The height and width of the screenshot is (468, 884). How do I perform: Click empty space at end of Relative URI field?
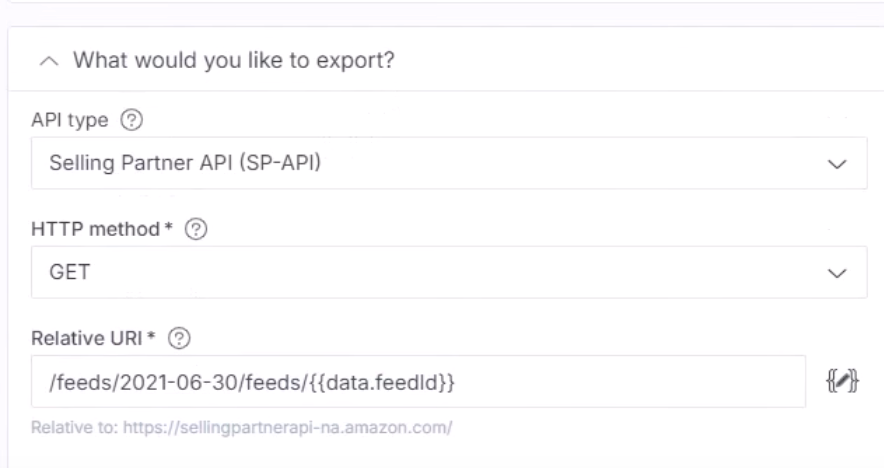pos(629,382)
